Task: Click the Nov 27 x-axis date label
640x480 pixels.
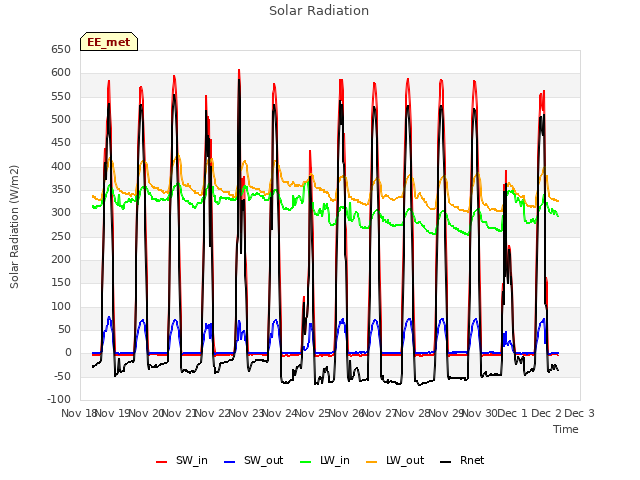Action: (380, 413)
